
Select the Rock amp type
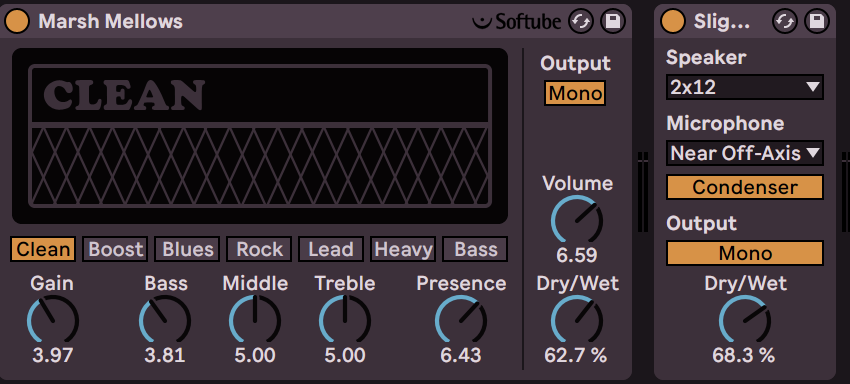[x=259, y=249]
